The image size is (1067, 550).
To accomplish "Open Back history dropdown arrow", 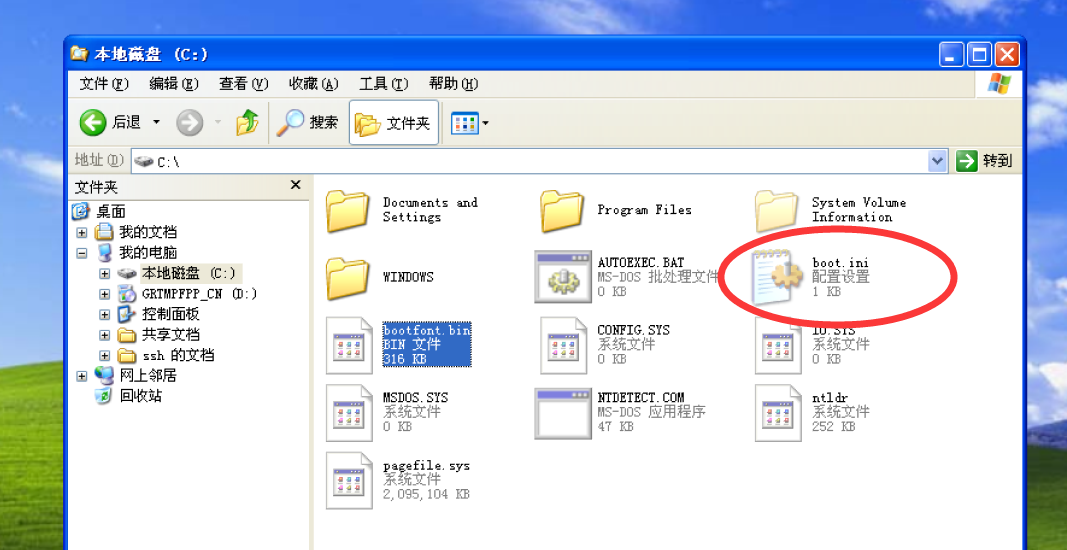I will 157,123.
